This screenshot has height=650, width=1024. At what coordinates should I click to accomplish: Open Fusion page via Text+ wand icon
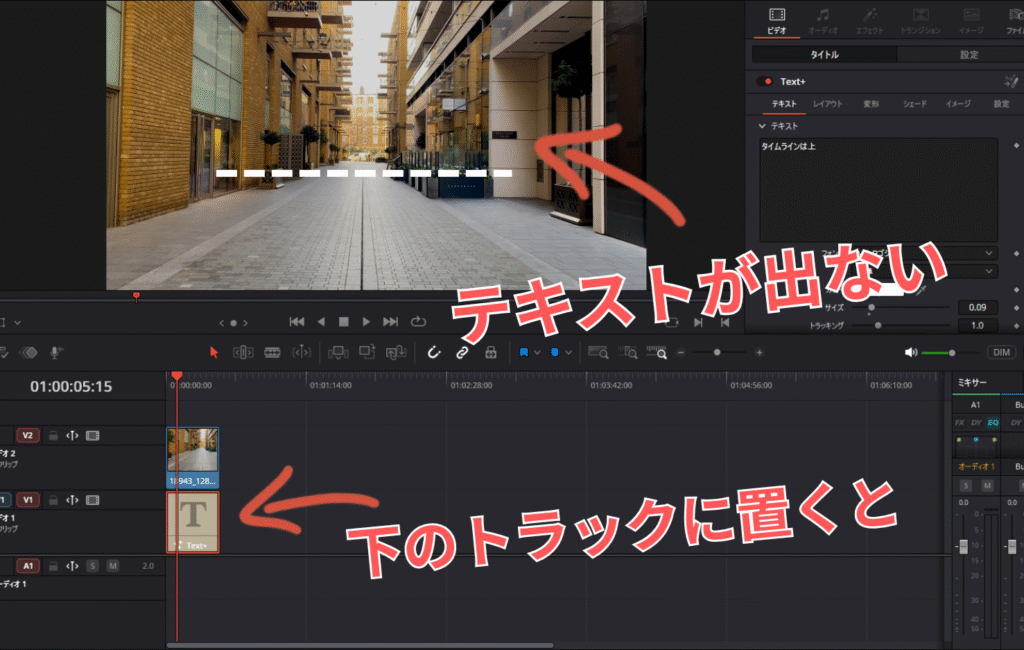pyautogui.click(x=1010, y=81)
